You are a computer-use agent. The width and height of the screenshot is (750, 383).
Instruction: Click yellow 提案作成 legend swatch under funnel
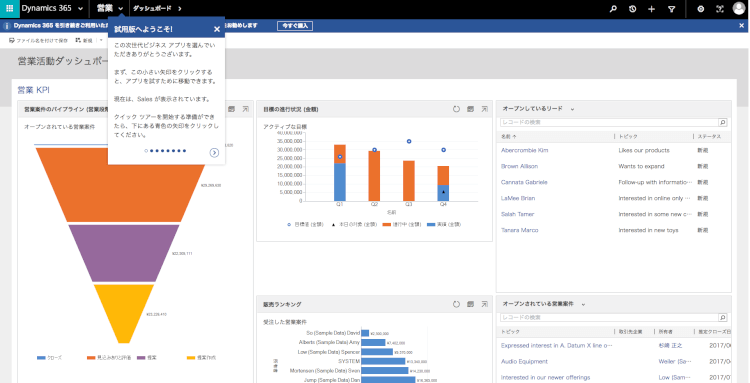click(x=191, y=358)
